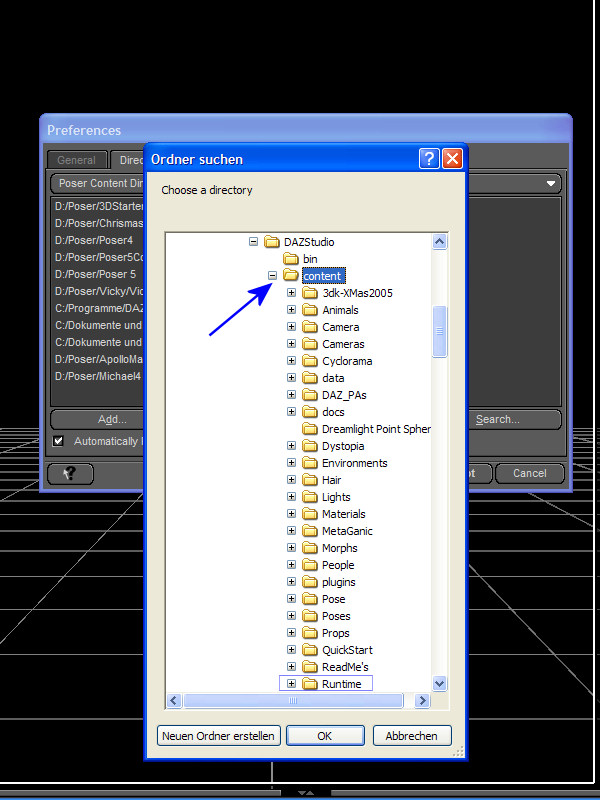Select the DAZStudio folder icon
This screenshot has width=600, height=800.
pos(272,241)
